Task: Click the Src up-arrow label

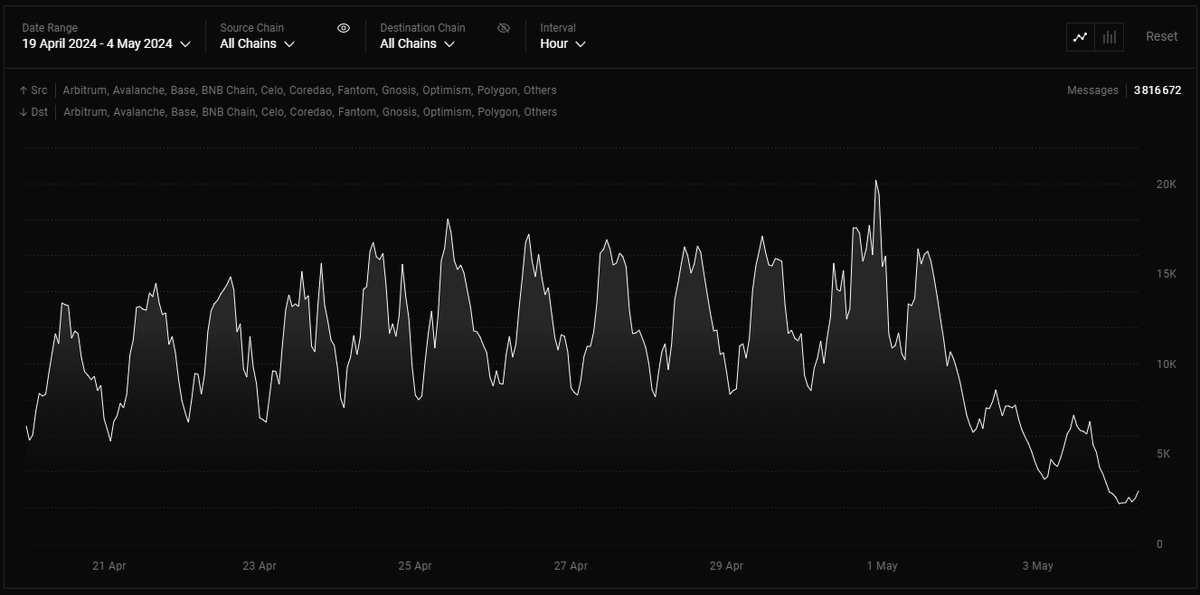Action: tap(33, 90)
